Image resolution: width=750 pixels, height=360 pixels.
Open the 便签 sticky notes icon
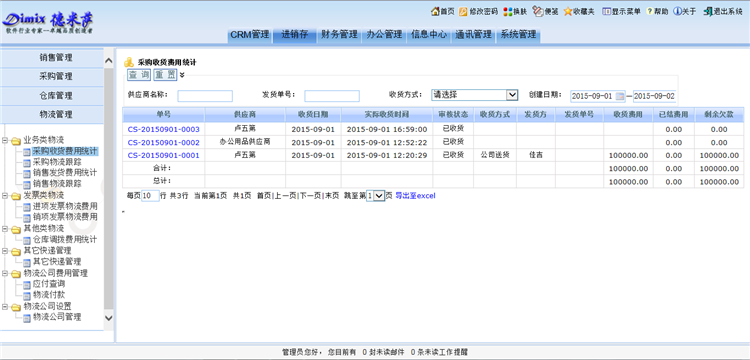click(538, 11)
